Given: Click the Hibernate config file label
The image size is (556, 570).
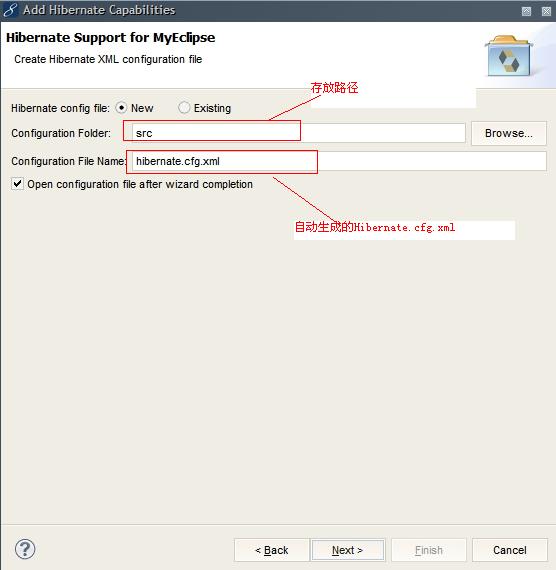Looking at the screenshot, I should coord(60,108).
